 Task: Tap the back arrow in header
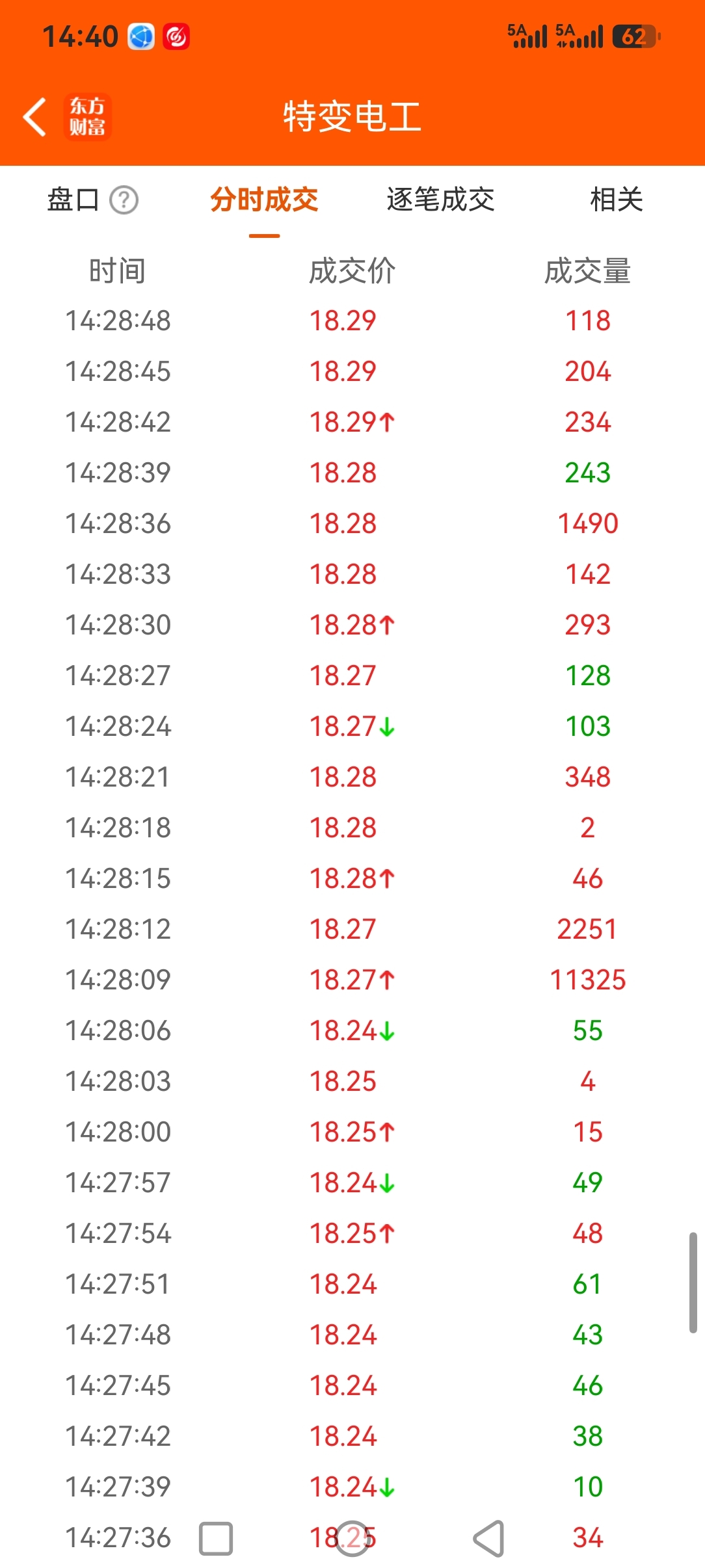coord(35,117)
